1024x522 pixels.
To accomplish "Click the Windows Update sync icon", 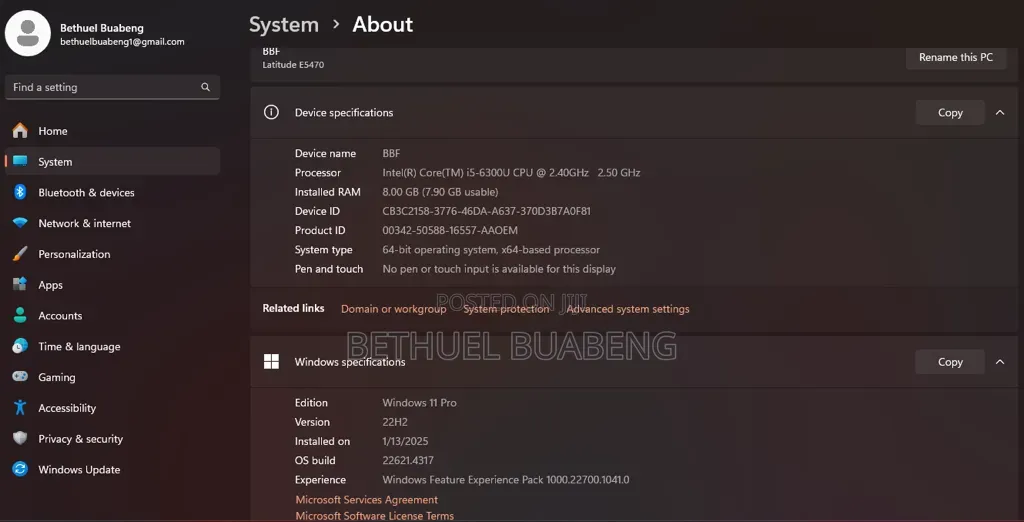I will coord(20,469).
